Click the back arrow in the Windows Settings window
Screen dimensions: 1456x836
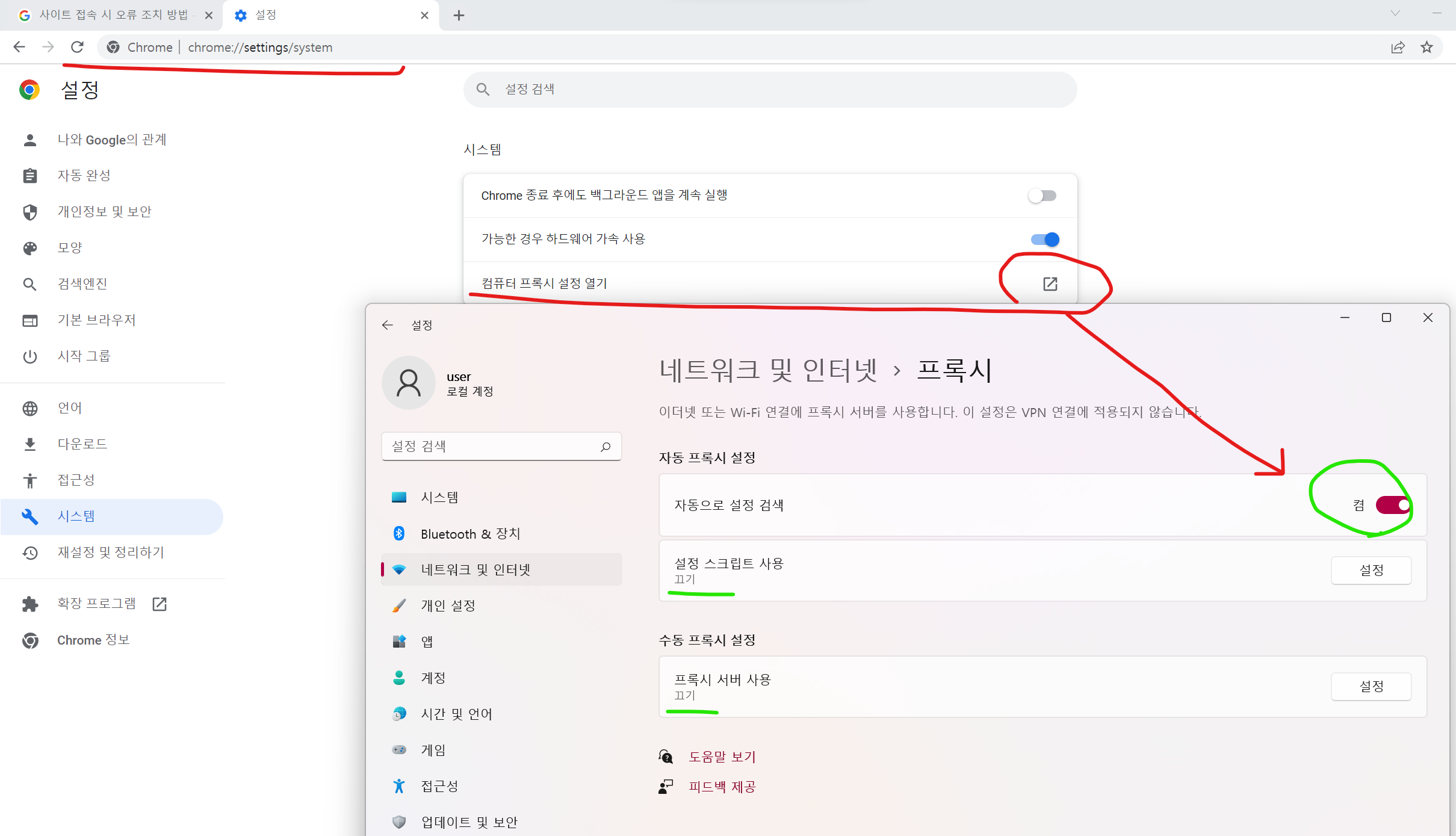pyautogui.click(x=387, y=324)
